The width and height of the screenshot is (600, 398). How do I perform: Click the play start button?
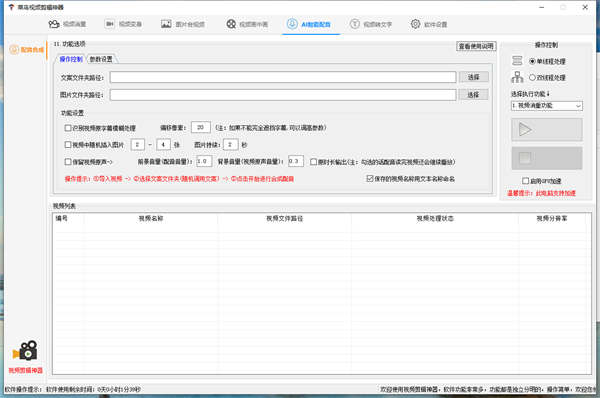pyautogui.click(x=547, y=130)
